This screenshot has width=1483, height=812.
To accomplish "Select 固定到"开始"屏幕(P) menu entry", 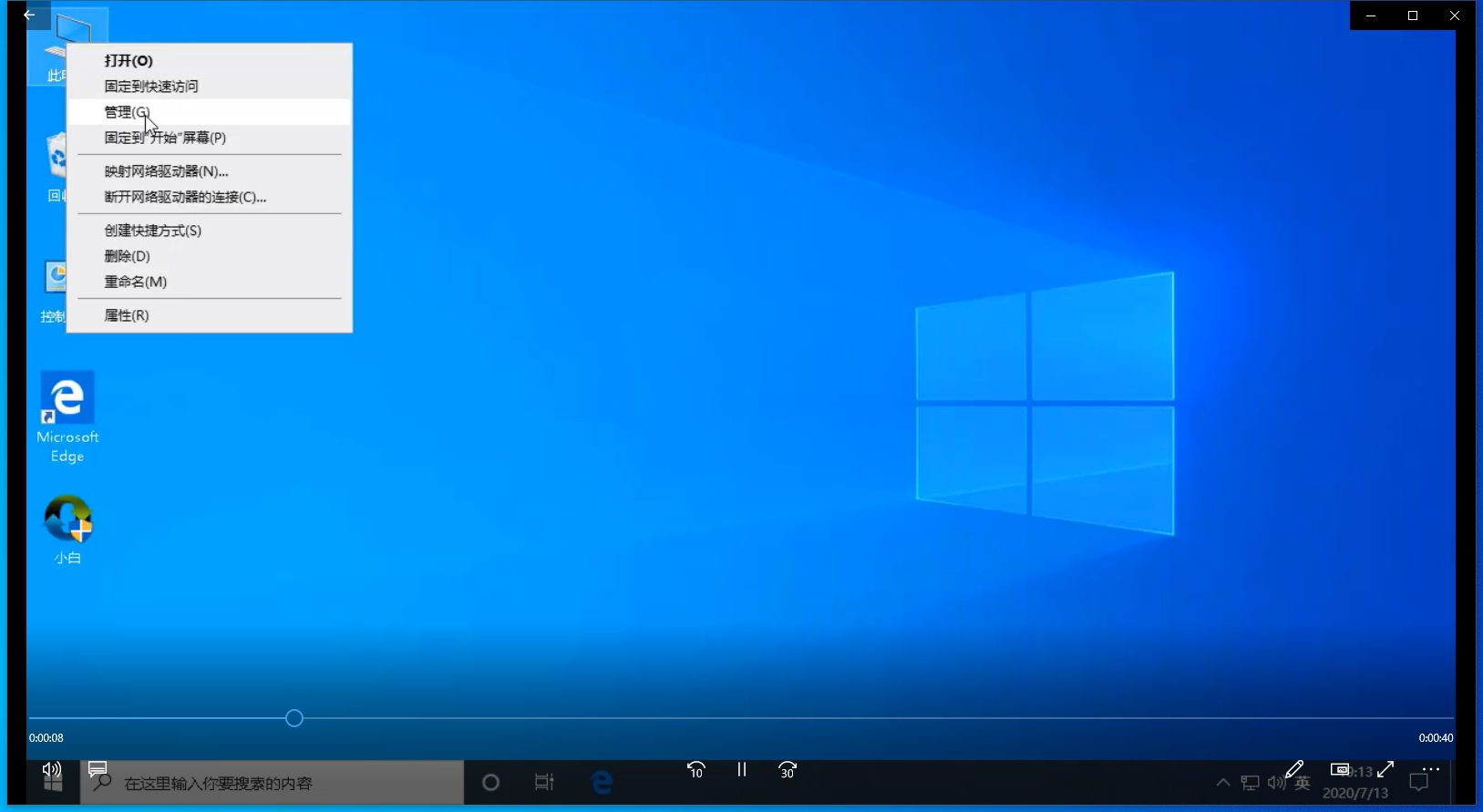I will click(210, 137).
